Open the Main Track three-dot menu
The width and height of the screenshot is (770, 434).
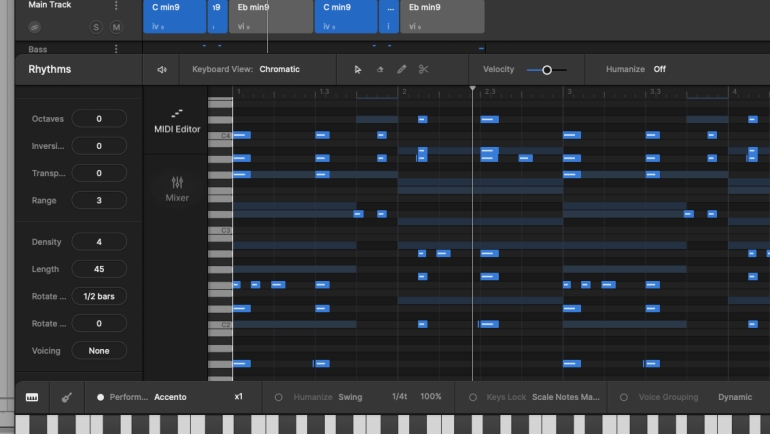point(116,5)
